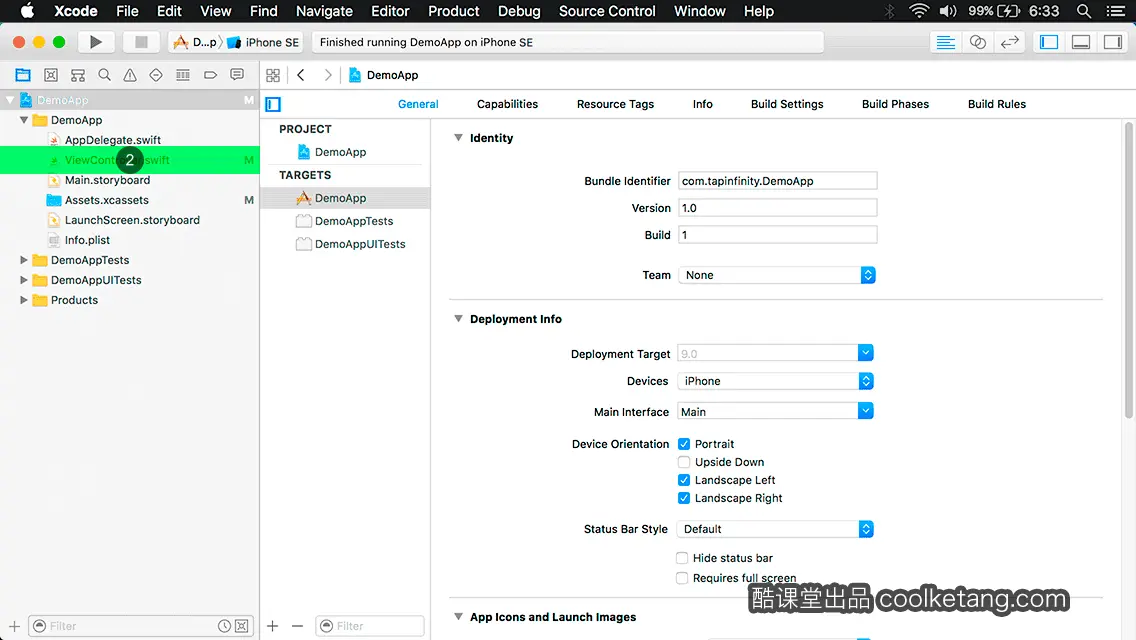1136x640 pixels.
Task: Uncheck Landscape Right orientation
Action: (684, 498)
